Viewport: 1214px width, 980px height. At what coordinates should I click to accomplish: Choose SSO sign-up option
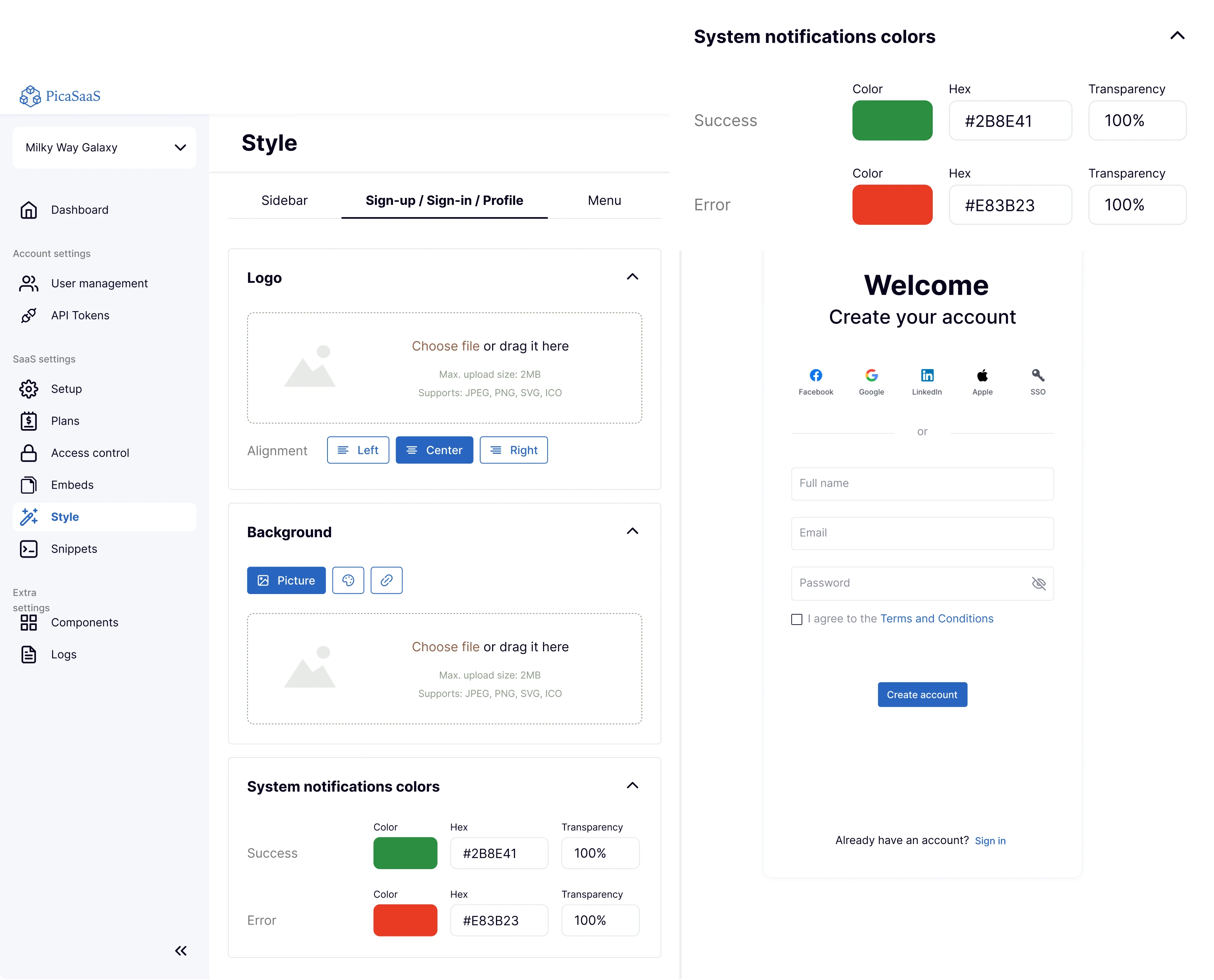[x=1037, y=375]
